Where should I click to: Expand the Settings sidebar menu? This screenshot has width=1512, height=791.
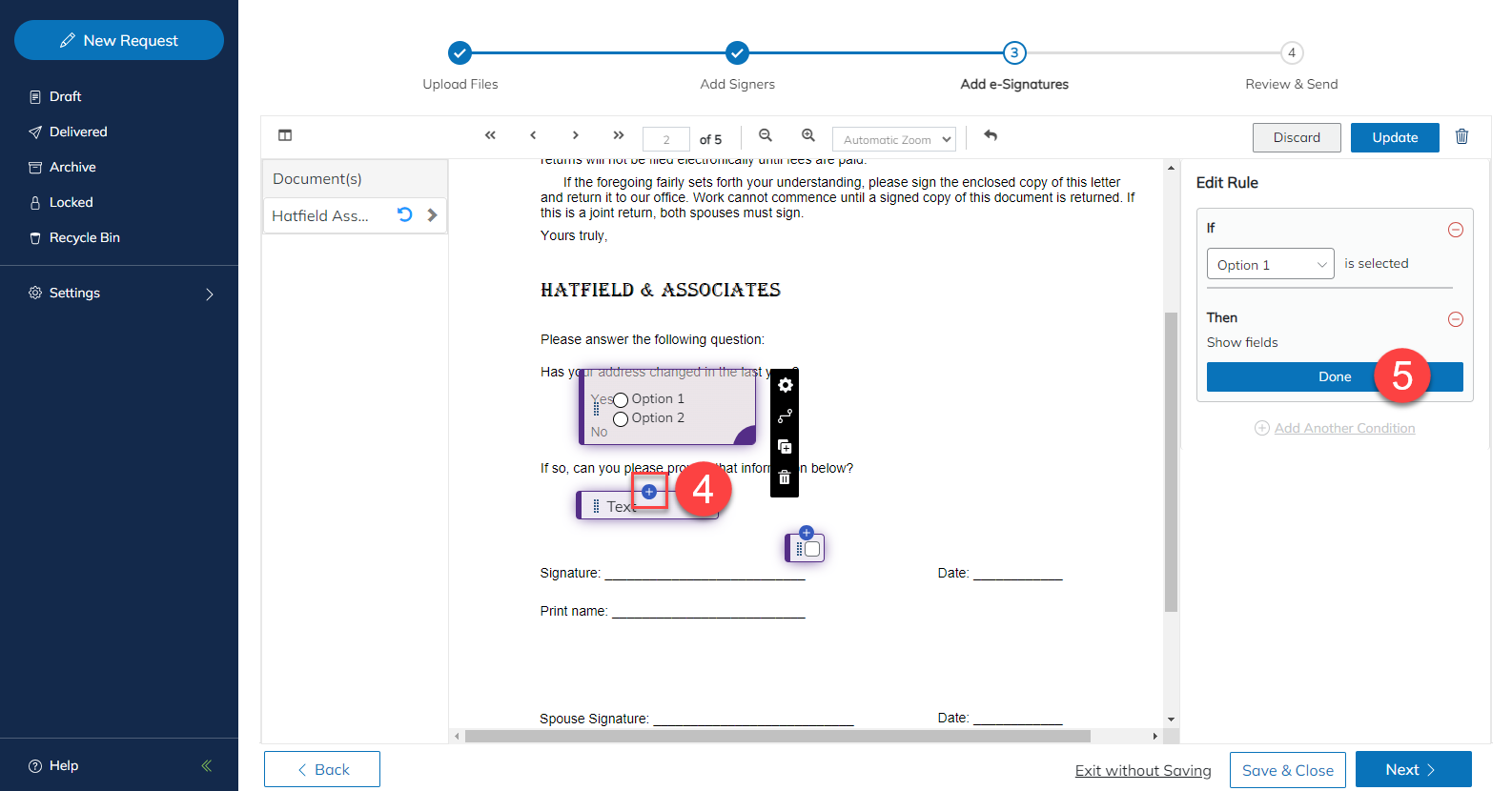[x=119, y=294]
